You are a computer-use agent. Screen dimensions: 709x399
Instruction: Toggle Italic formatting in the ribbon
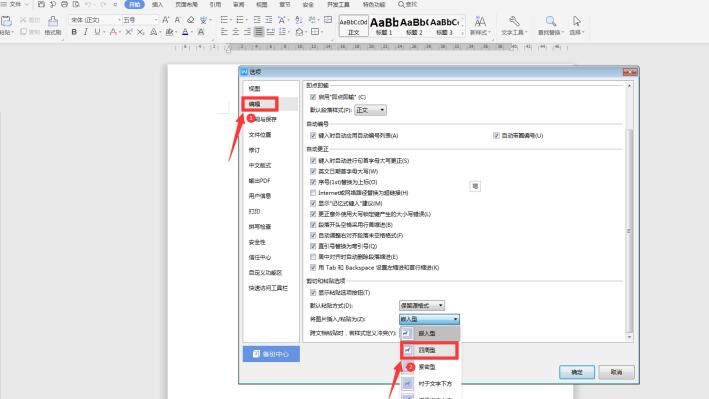click(85, 32)
